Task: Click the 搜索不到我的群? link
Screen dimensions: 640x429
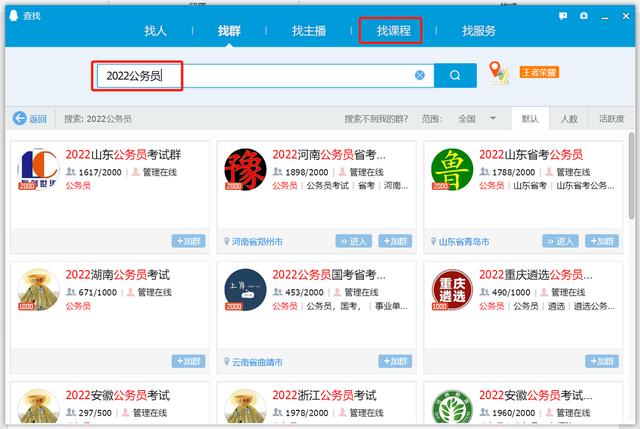Action: 377,118
